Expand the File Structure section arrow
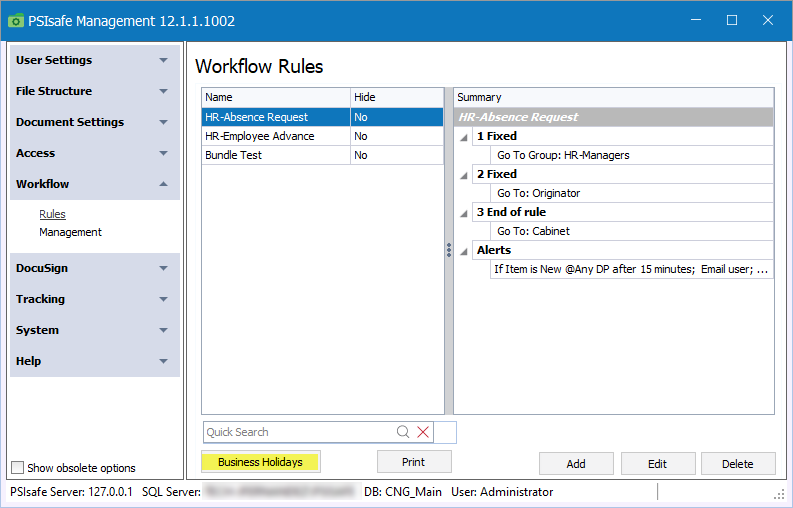Image resolution: width=793 pixels, height=508 pixels. (x=163, y=91)
